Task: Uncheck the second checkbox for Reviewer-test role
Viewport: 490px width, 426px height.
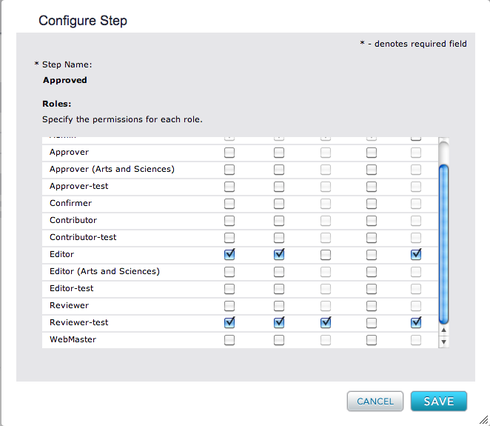Action: [x=279, y=323]
